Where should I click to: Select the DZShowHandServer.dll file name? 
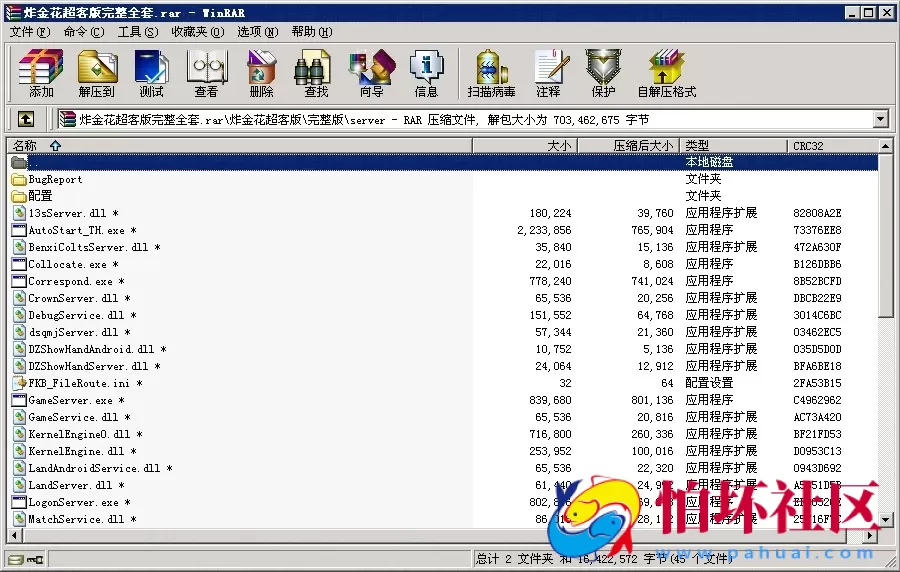click(x=94, y=366)
